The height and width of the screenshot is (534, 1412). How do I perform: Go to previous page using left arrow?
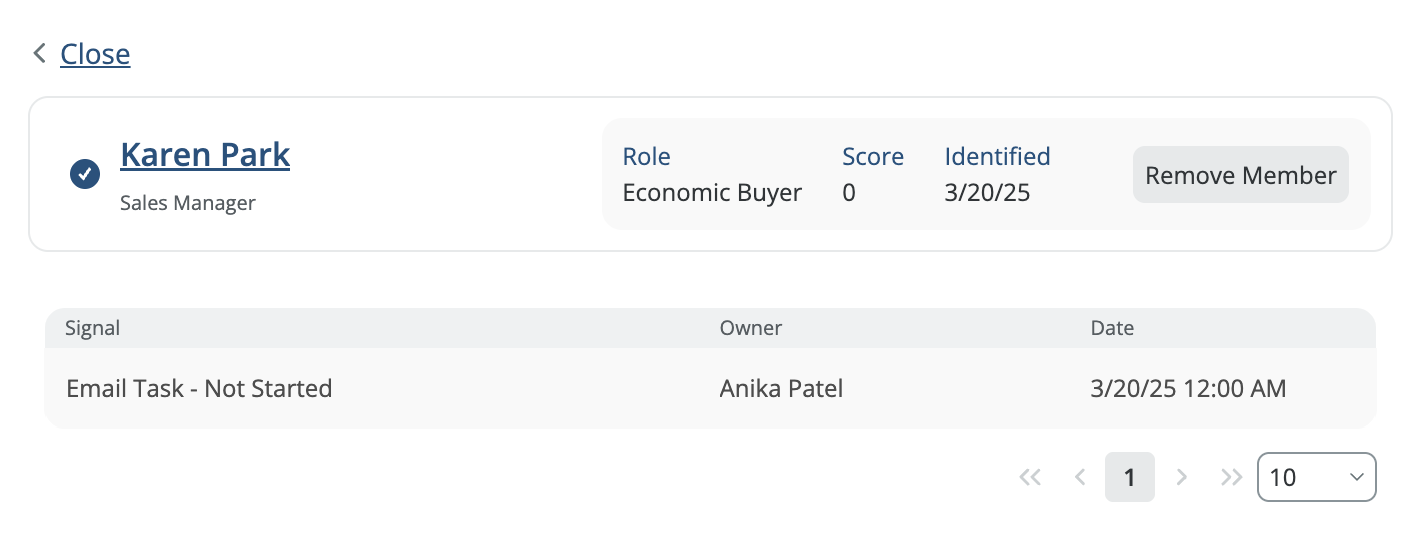(1080, 477)
